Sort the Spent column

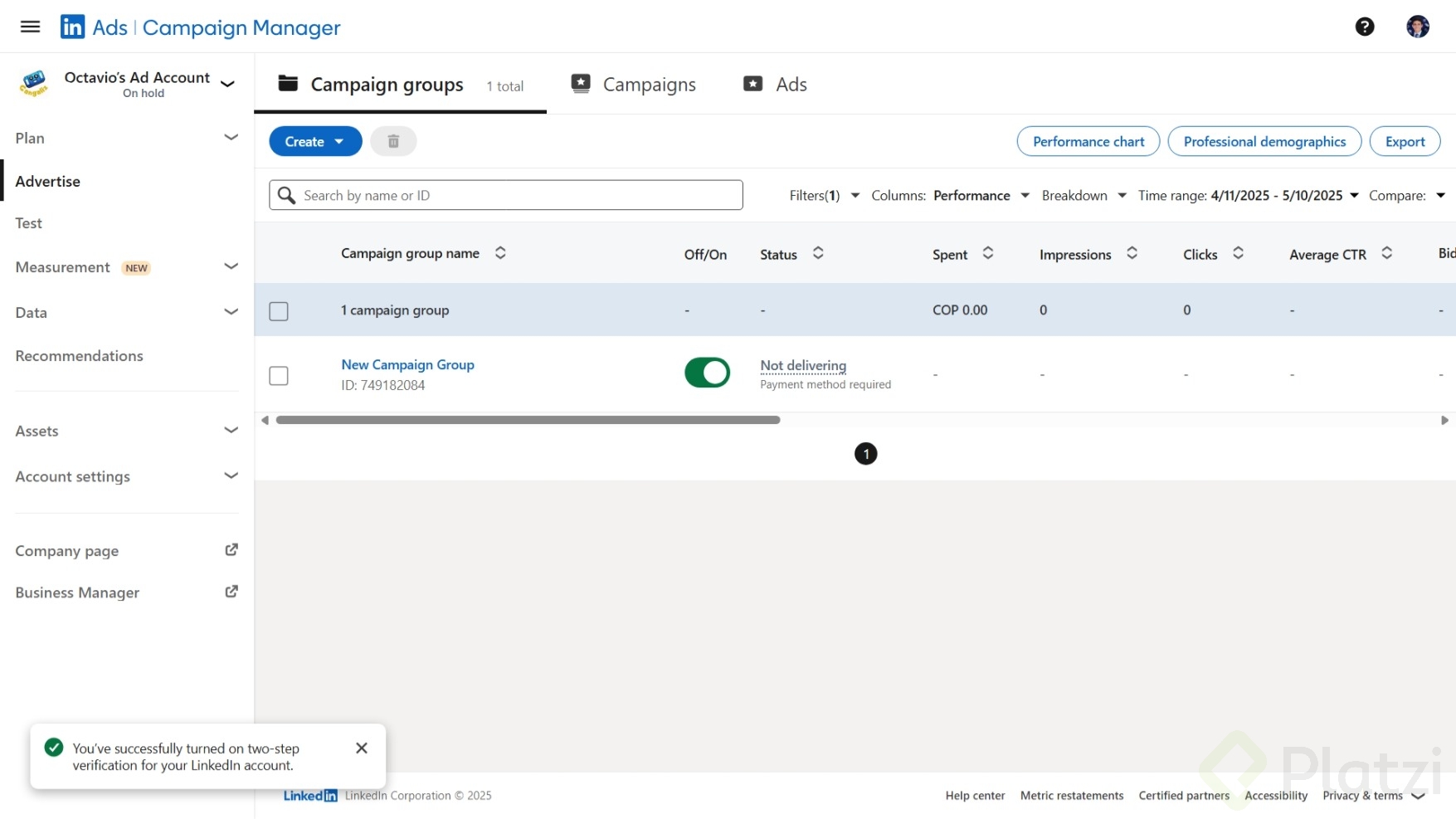[x=988, y=253]
